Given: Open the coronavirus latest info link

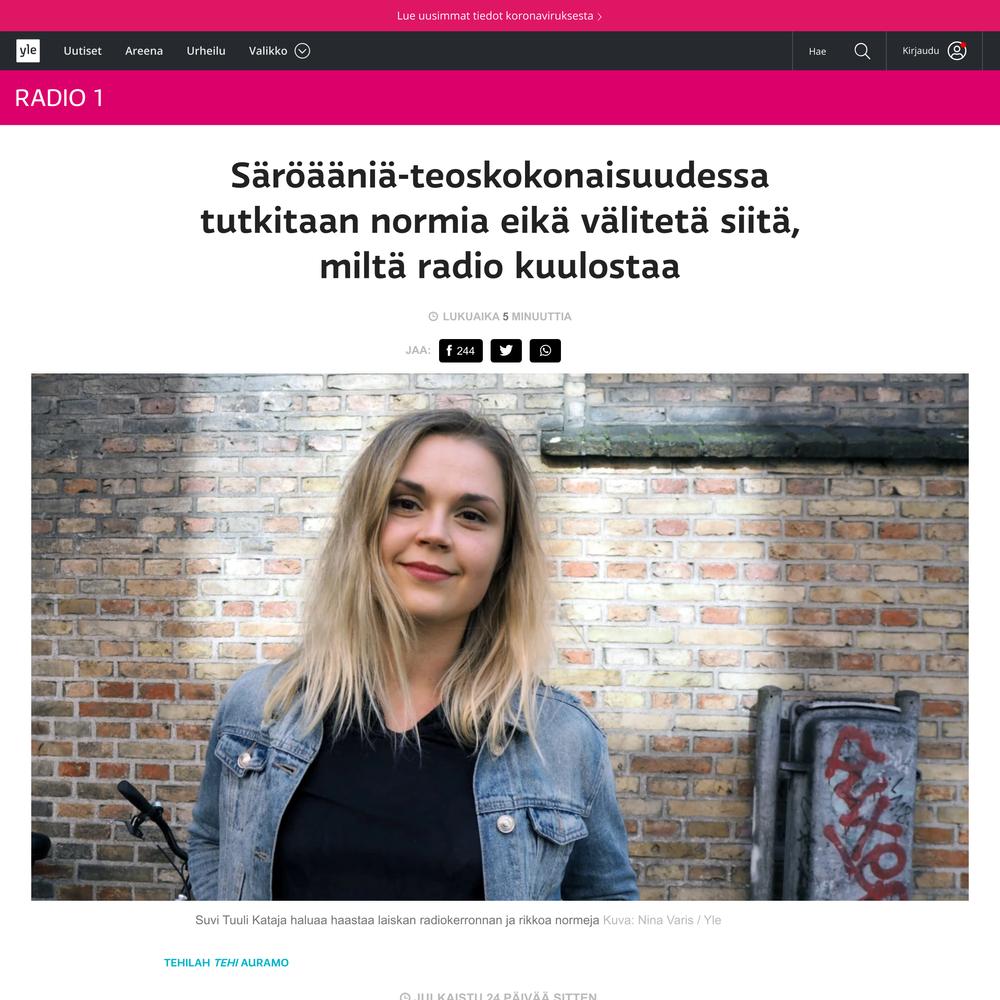Looking at the screenshot, I should [495, 16].
